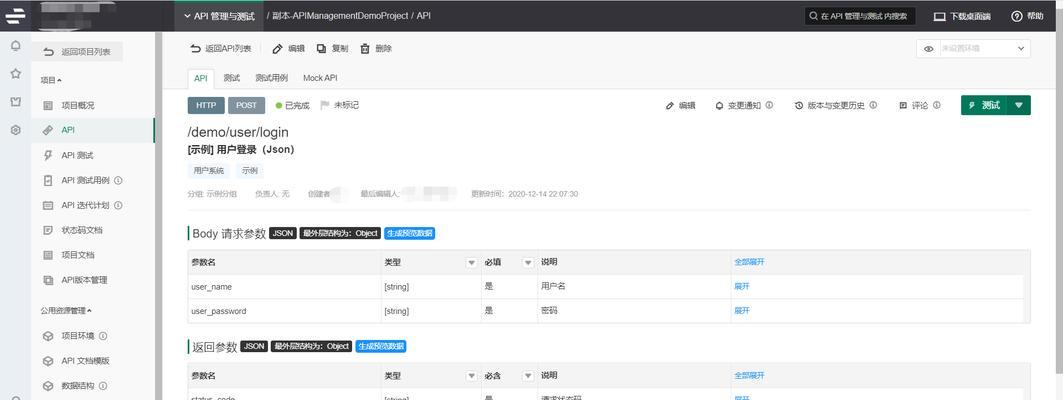The image size is (1063, 400).
Task: Click the app logo icon
Action: tap(15, 15)
